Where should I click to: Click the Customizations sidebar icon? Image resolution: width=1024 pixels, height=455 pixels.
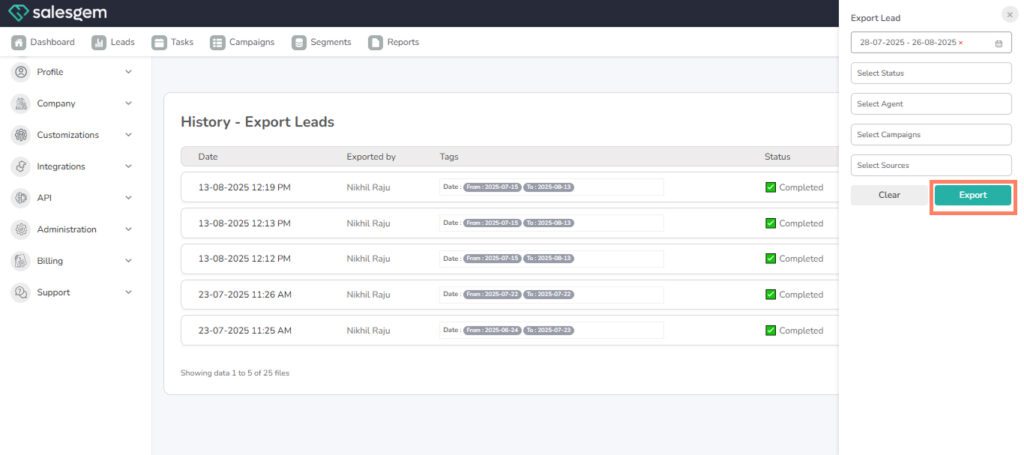coord(20,135)
